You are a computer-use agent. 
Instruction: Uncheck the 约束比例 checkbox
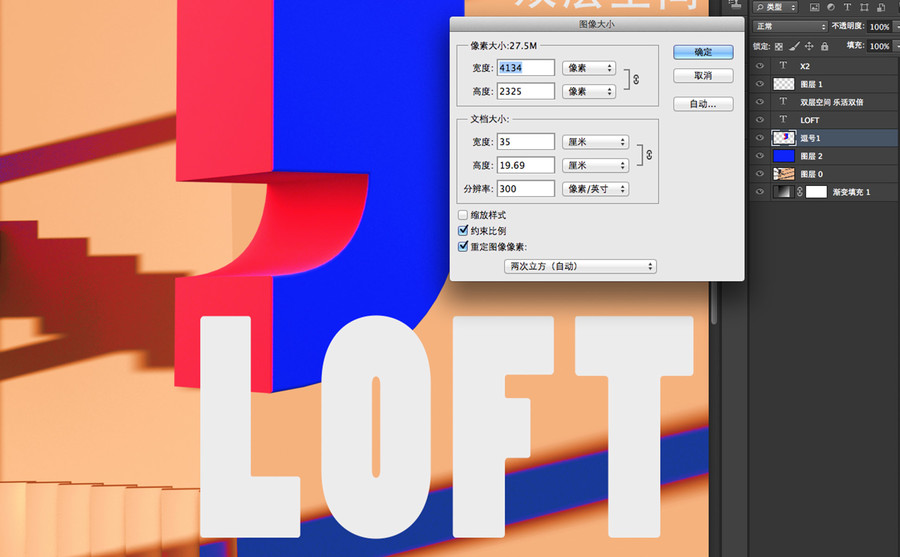463,230
